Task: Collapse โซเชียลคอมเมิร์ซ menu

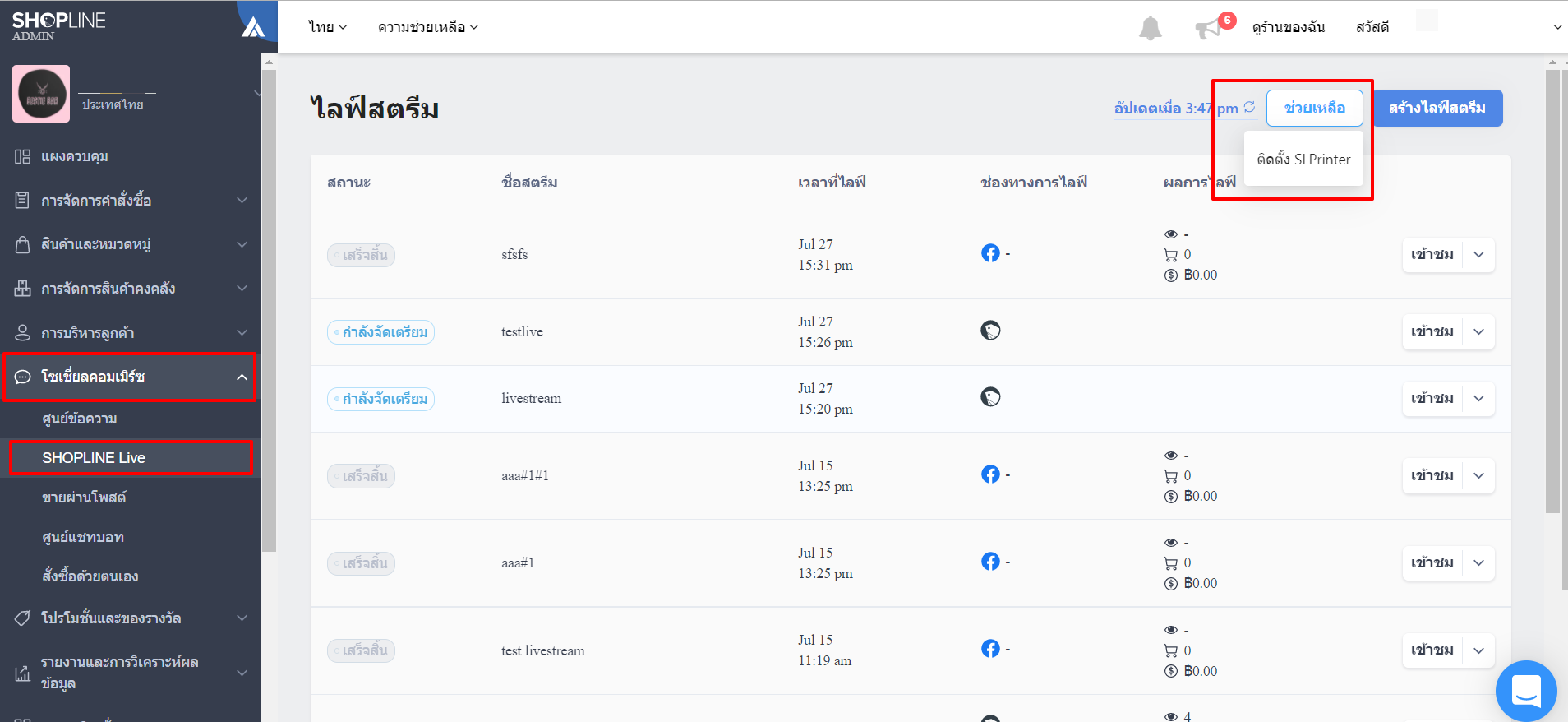Action: [242, 377]
